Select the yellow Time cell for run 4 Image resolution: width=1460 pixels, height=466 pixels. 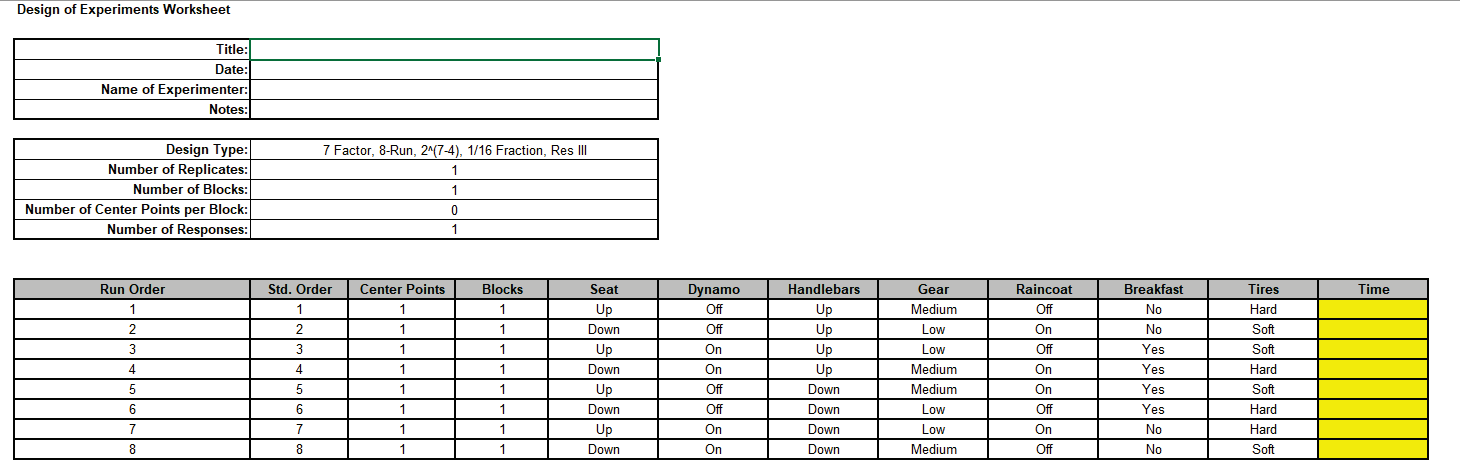[1373, 369]
